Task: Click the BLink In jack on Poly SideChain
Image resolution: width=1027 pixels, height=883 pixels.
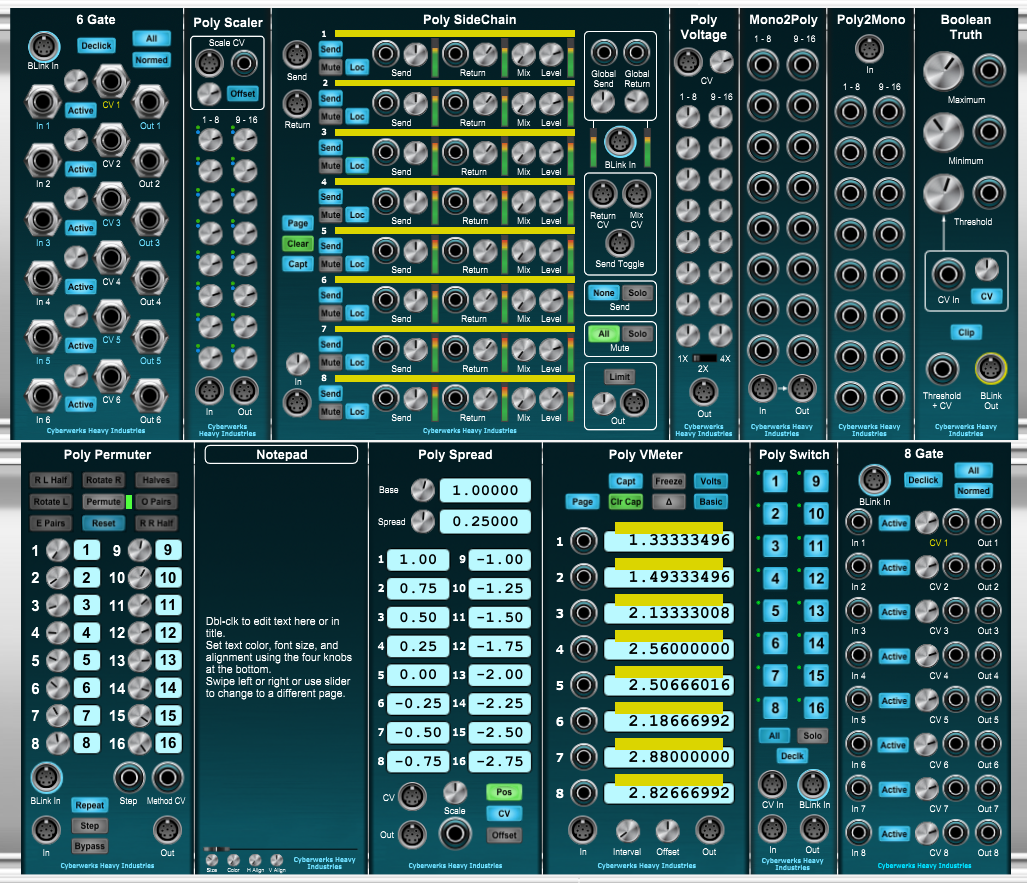Action: click(620, 142)
